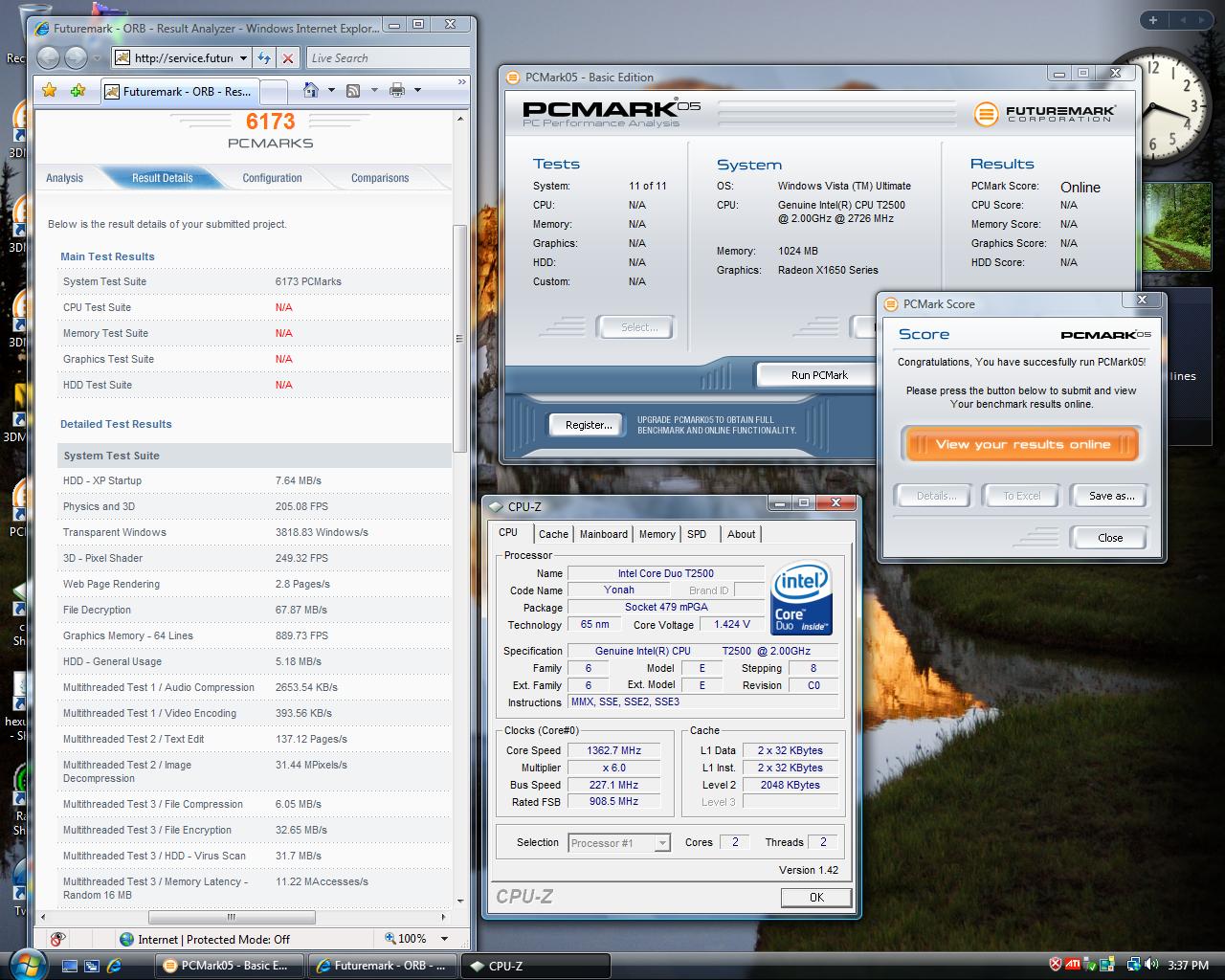Viewport: 1225px width, 980px height.
Task: Open Favorites Center star icon
Action: pos(50,91)
